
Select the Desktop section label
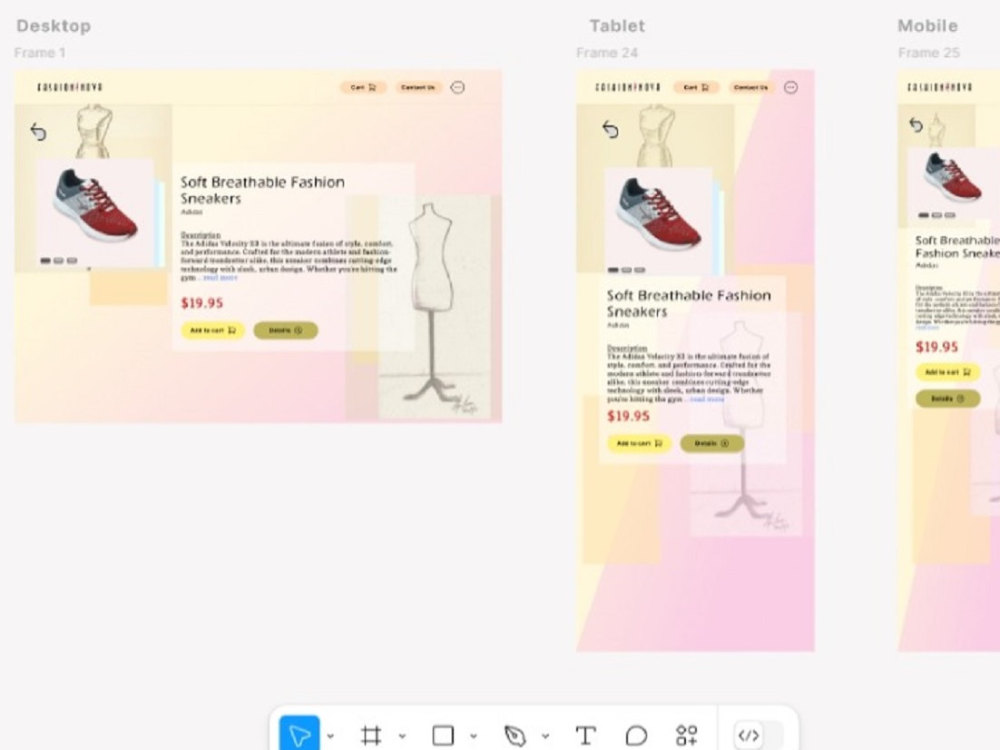[x=54, y=26]
